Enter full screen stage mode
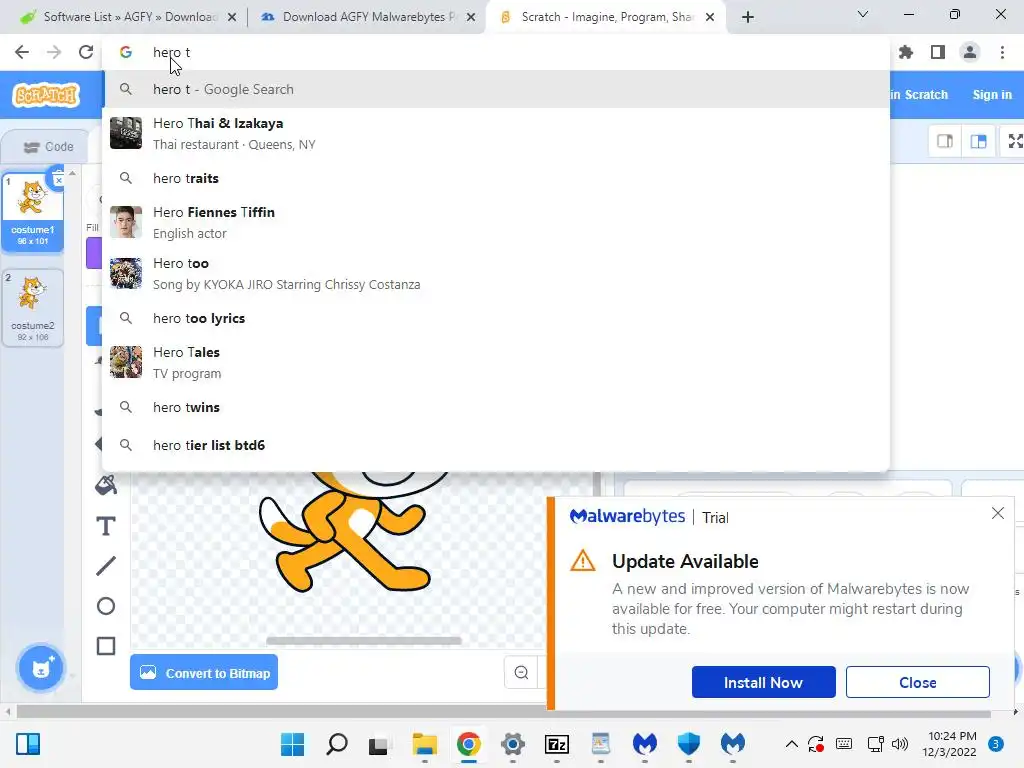The height and width of the screenshot is (768, 1024). [x=1014, y=141]
